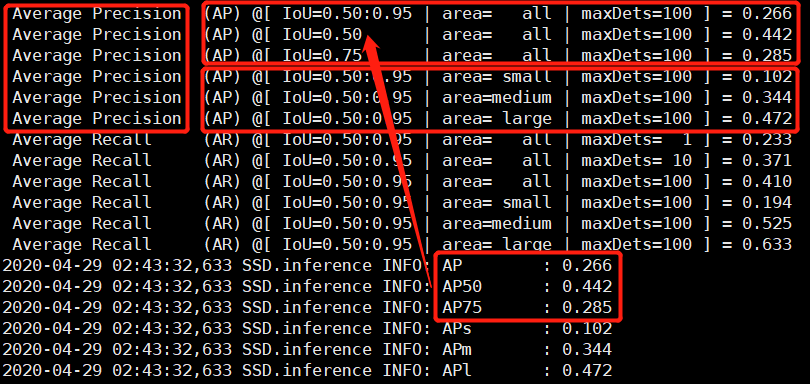Click 'maxDets=100' in the 0.410 Average Recall row
The height and width of the screenshot is (384, 810).
pos(636,181)
